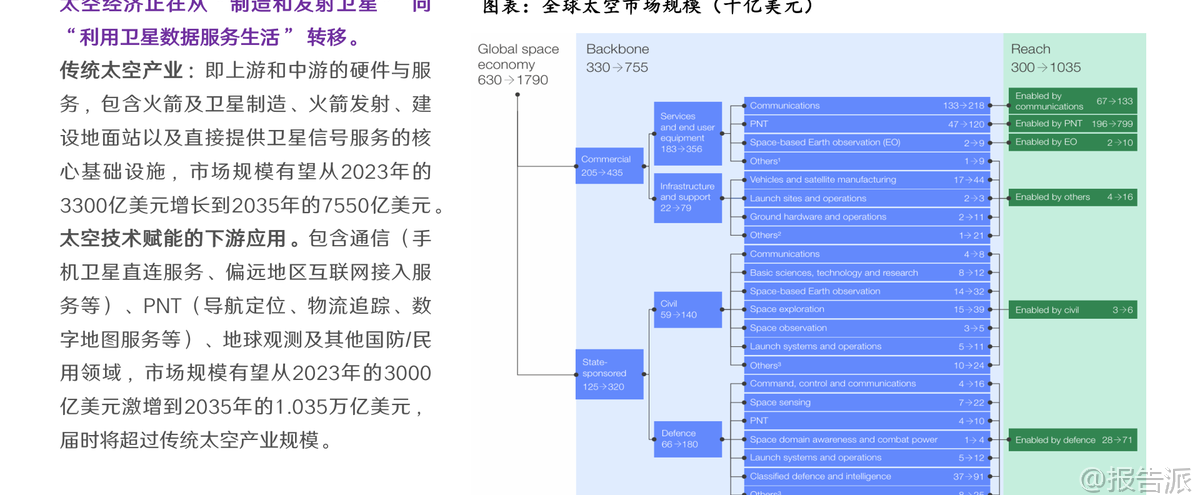The image size is (1200, 495).
Task: Select the State-sponsored 125→320 node
Action: pos(609,374)
